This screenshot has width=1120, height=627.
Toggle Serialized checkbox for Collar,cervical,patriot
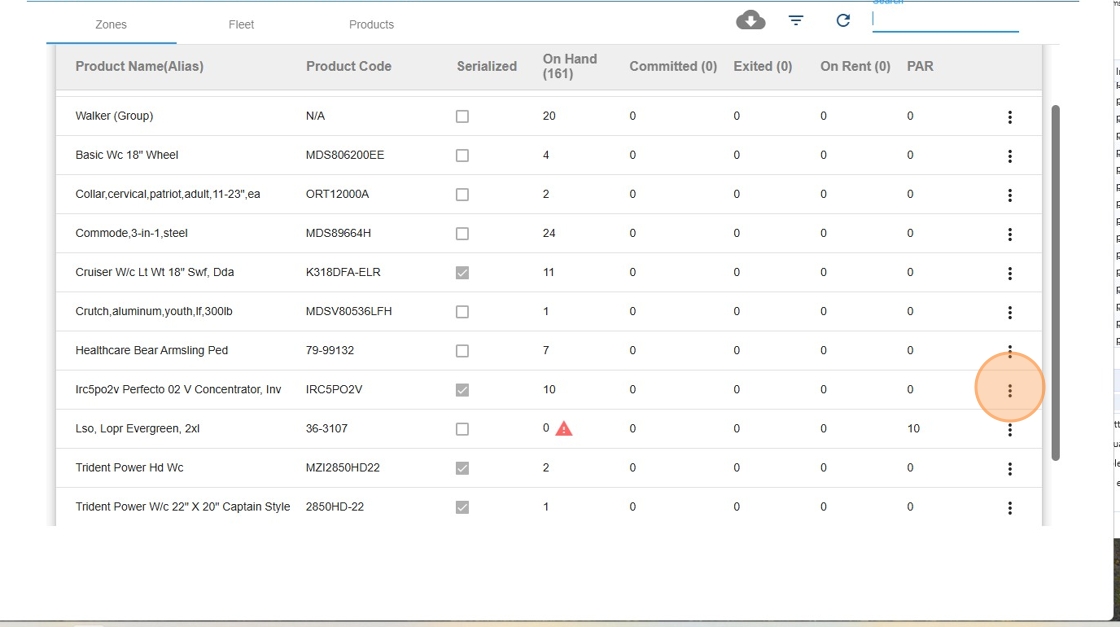(x=462, y=194)
